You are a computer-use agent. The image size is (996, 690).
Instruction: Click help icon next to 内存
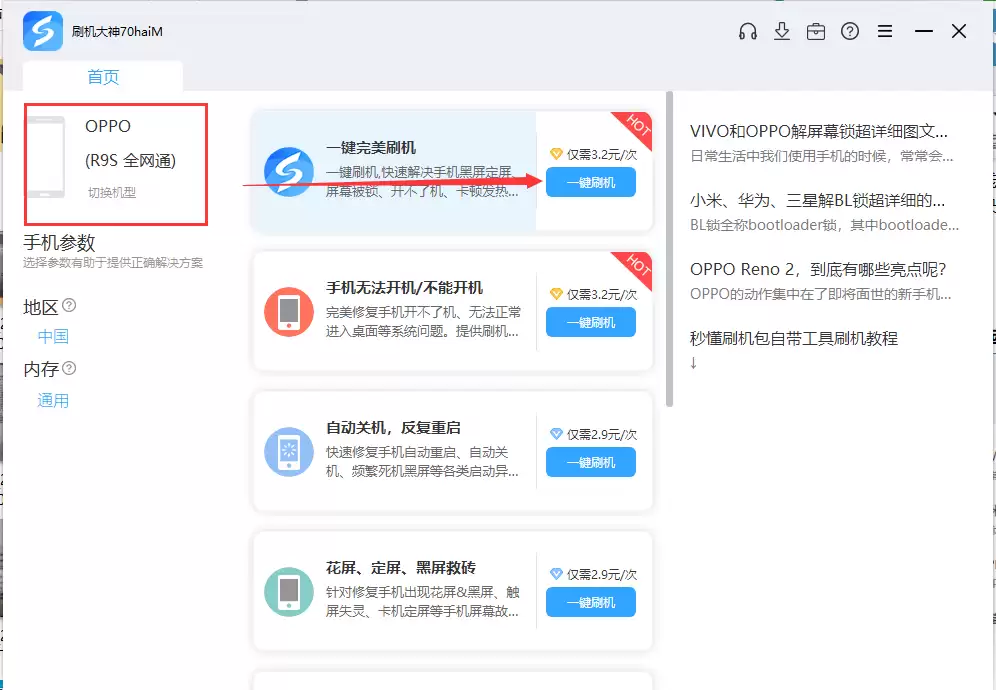tap(69, 368)
